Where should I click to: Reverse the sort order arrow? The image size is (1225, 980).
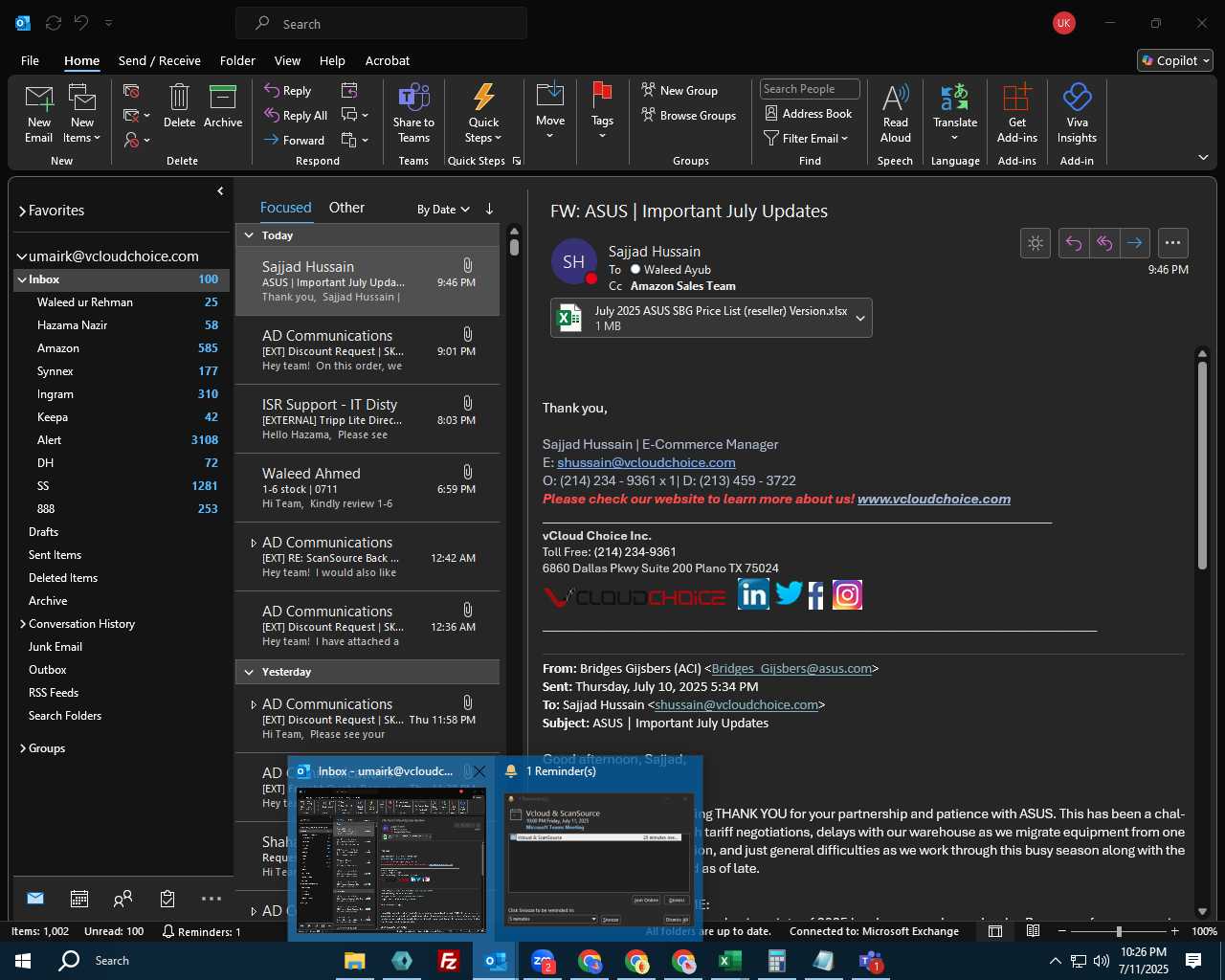(x=489, y=209)
